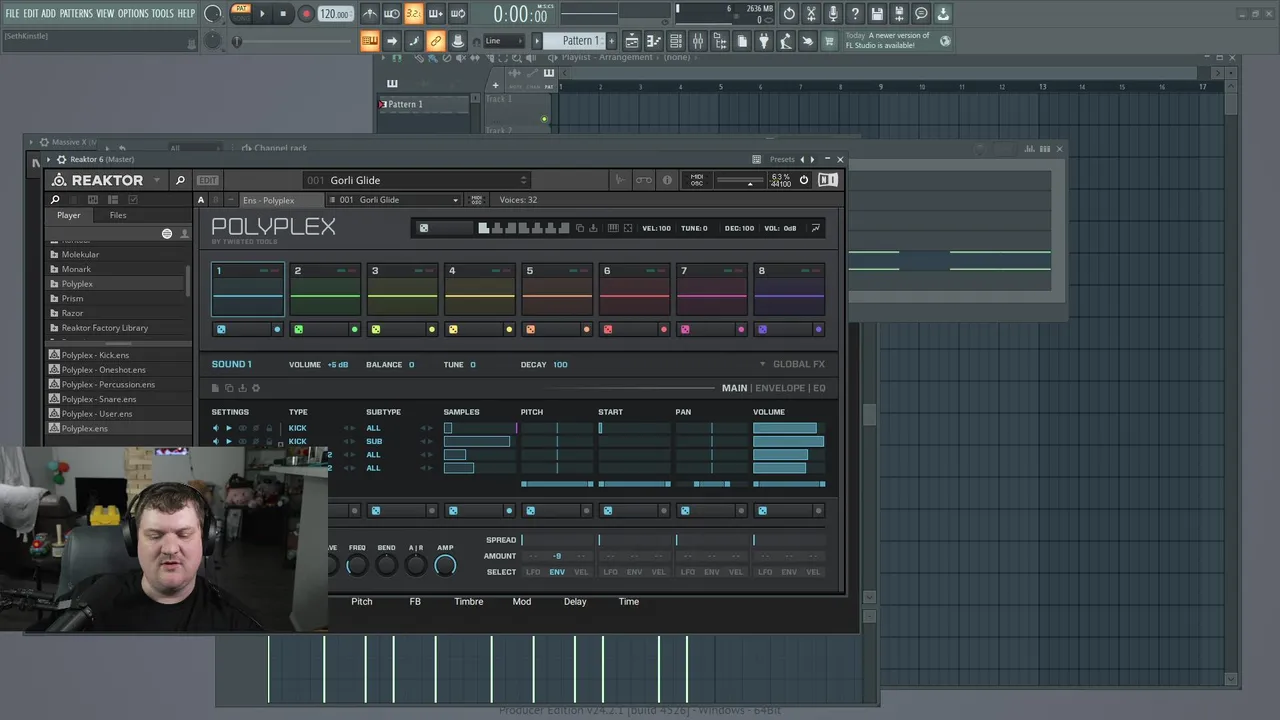
Task: Turn the AMP knob
Action: (445, 565)
